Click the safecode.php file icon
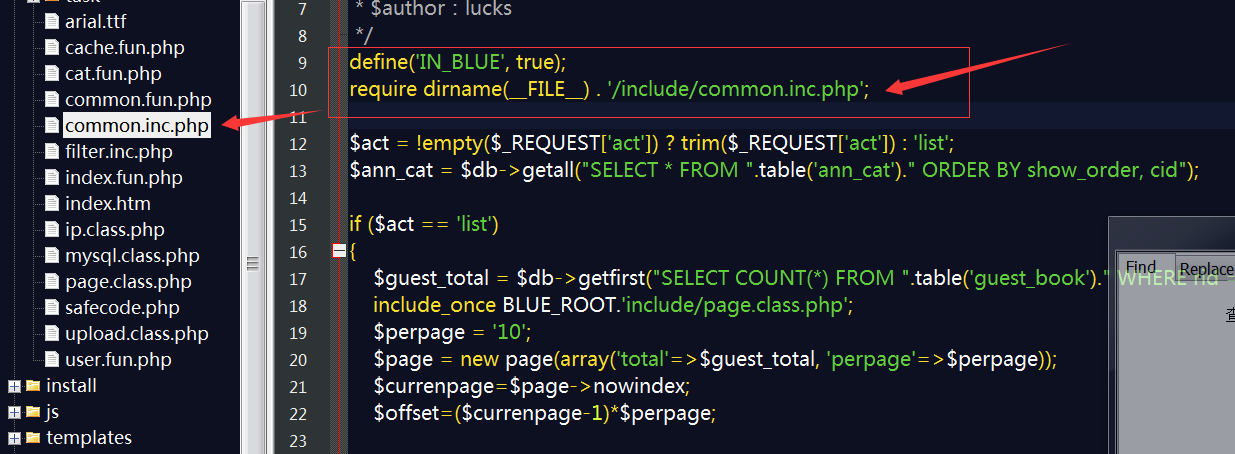The image size is (1235, 454). tap(52, 307)
